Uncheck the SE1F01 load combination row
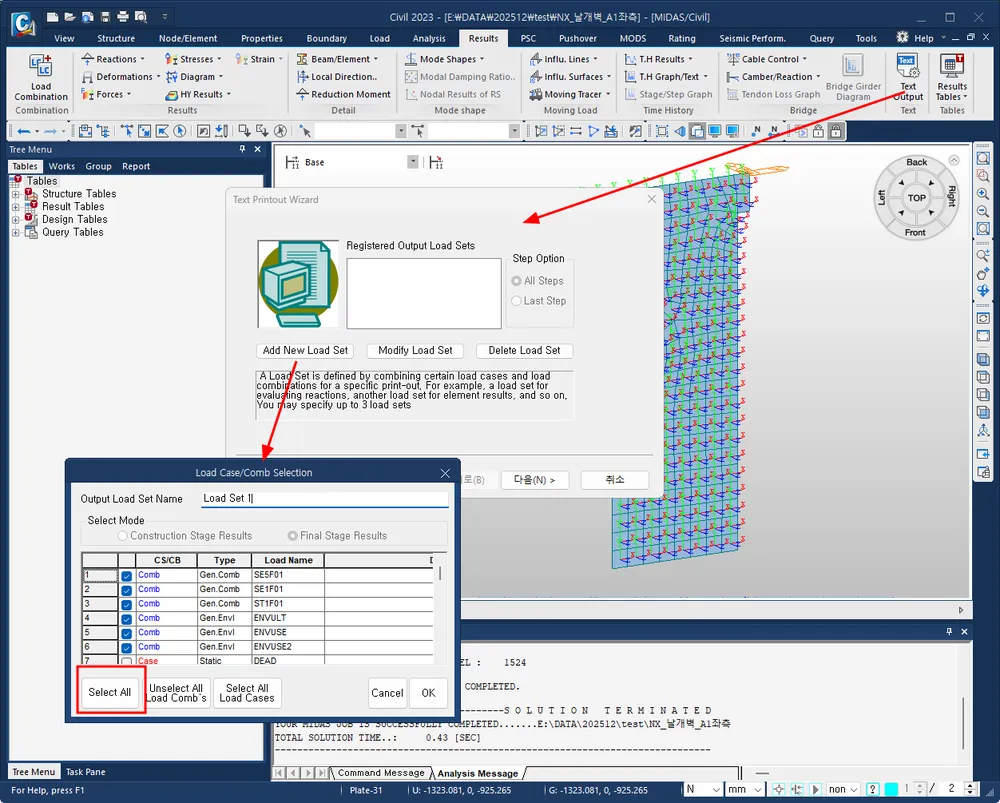Viewport: 1000px width, 803px height. point(126,590)
